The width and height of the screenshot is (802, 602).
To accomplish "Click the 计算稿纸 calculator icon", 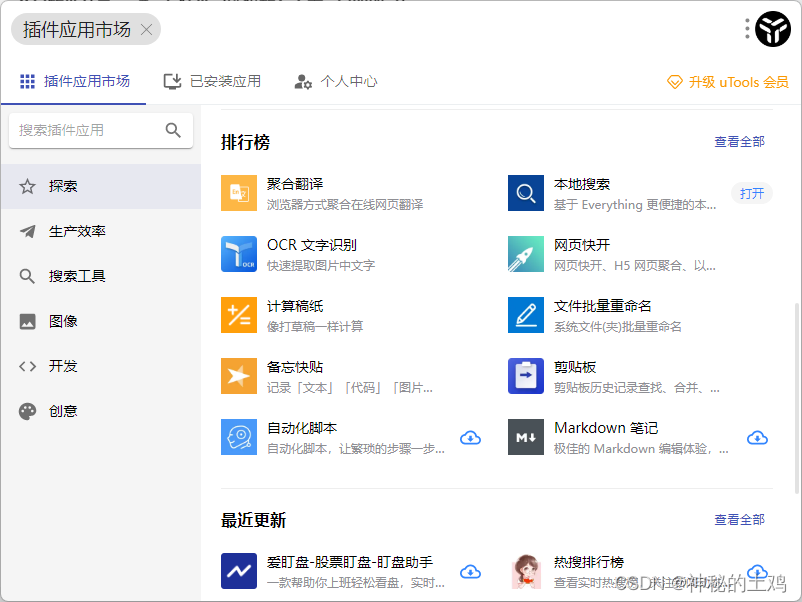I will pos(239,315).
